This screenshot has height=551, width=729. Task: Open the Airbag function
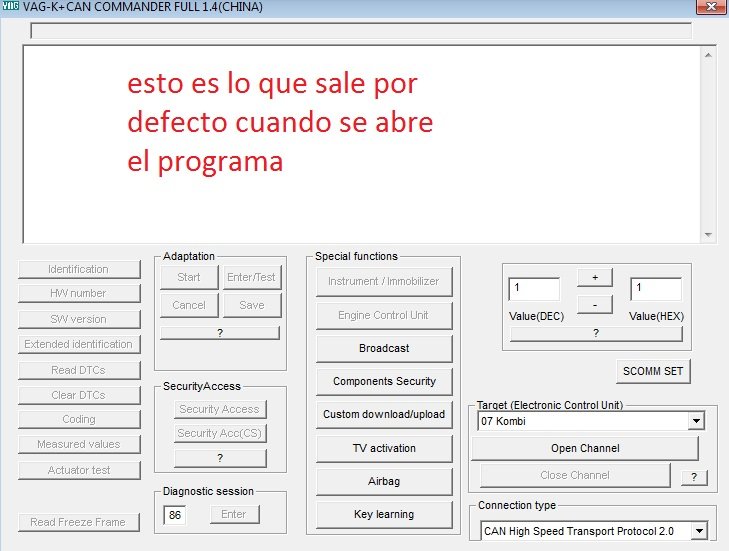tap(384, 482)
